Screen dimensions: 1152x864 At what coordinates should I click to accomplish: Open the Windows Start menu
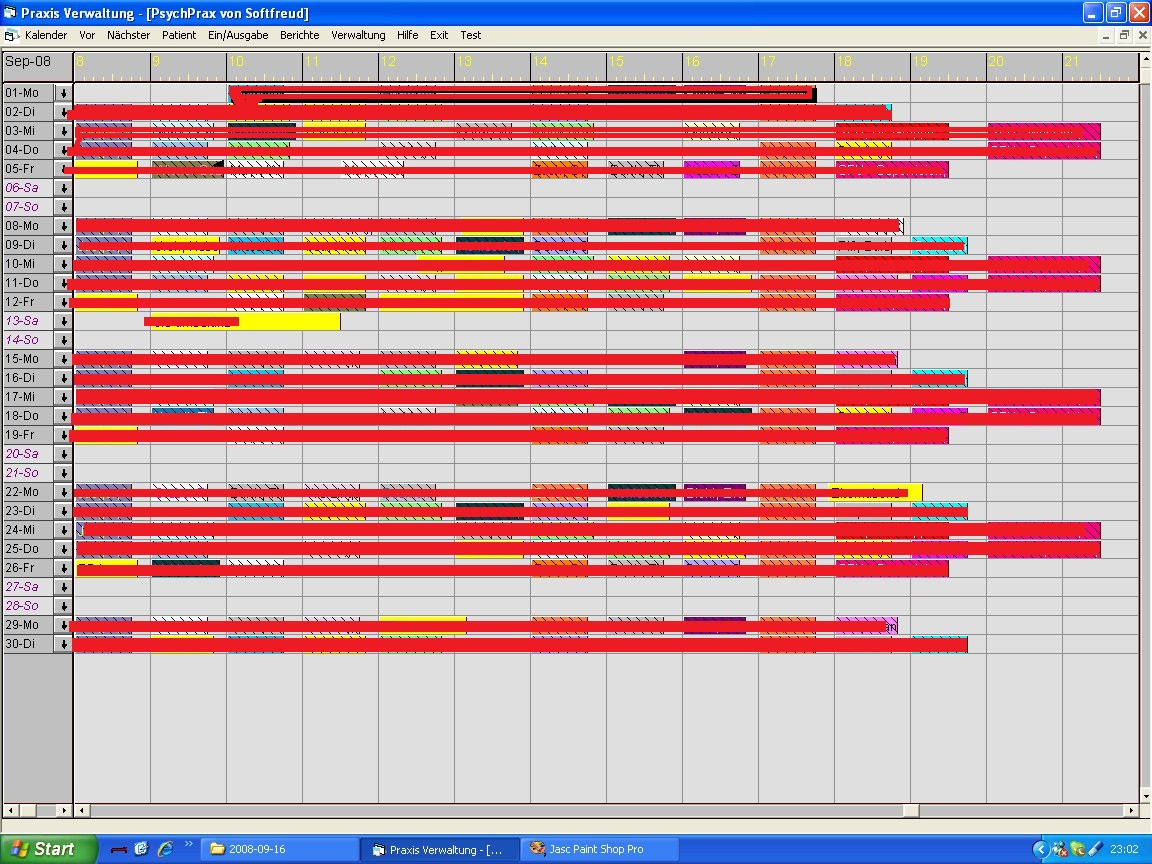pyautogui.click(x=48, y=849)
